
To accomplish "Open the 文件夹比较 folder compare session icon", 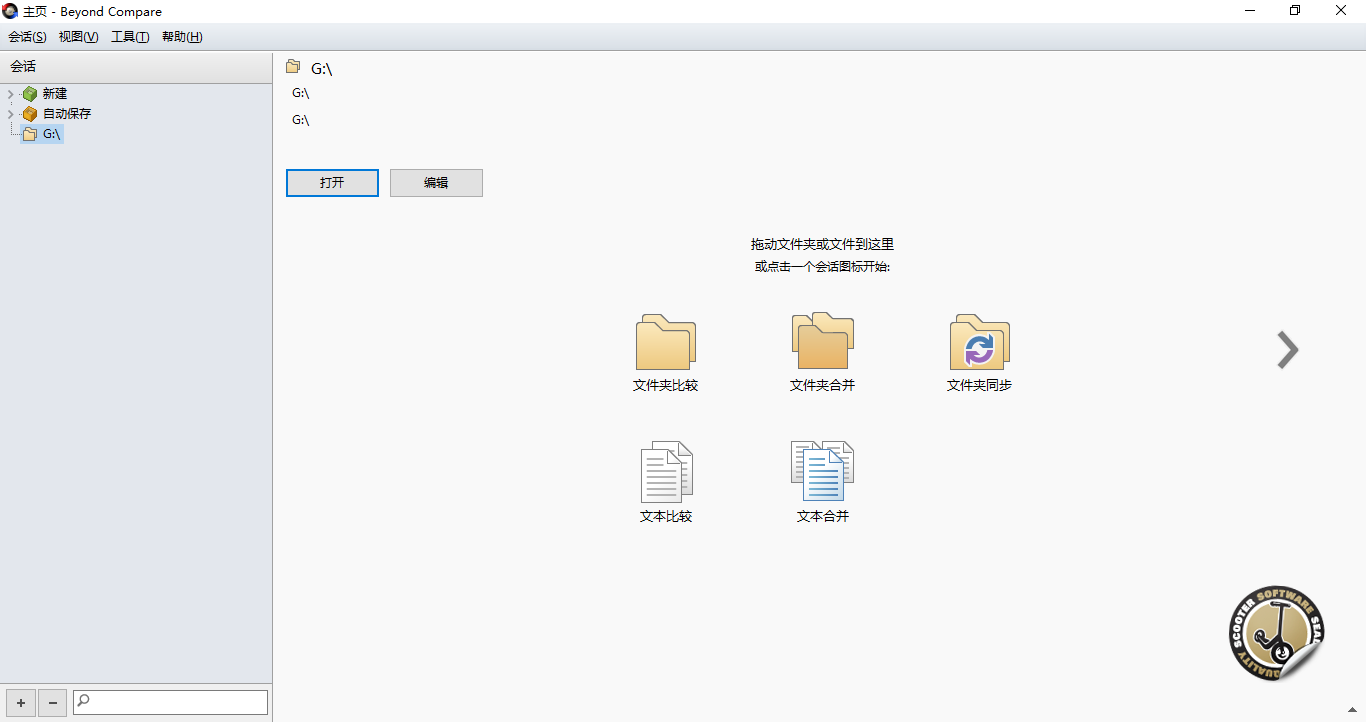I will point(666,342).
